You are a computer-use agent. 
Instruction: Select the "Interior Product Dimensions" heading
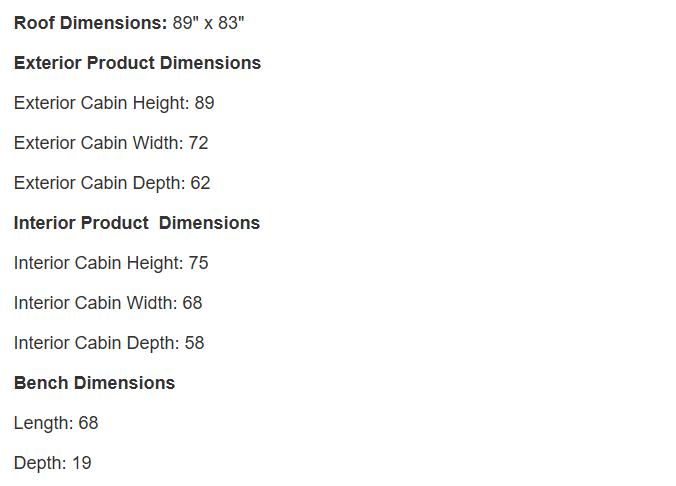(137, 223)
